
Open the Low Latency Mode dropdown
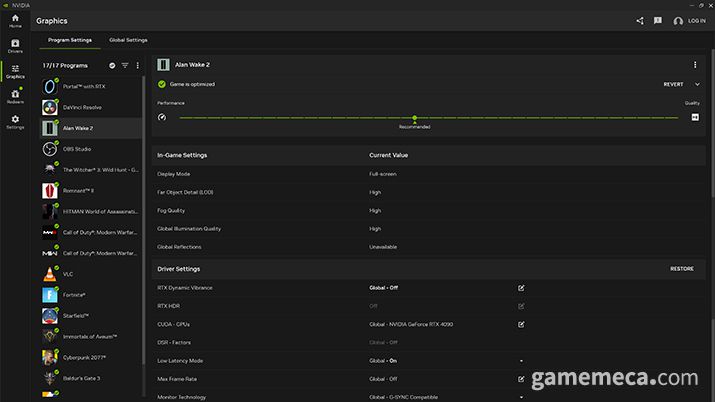521,361
